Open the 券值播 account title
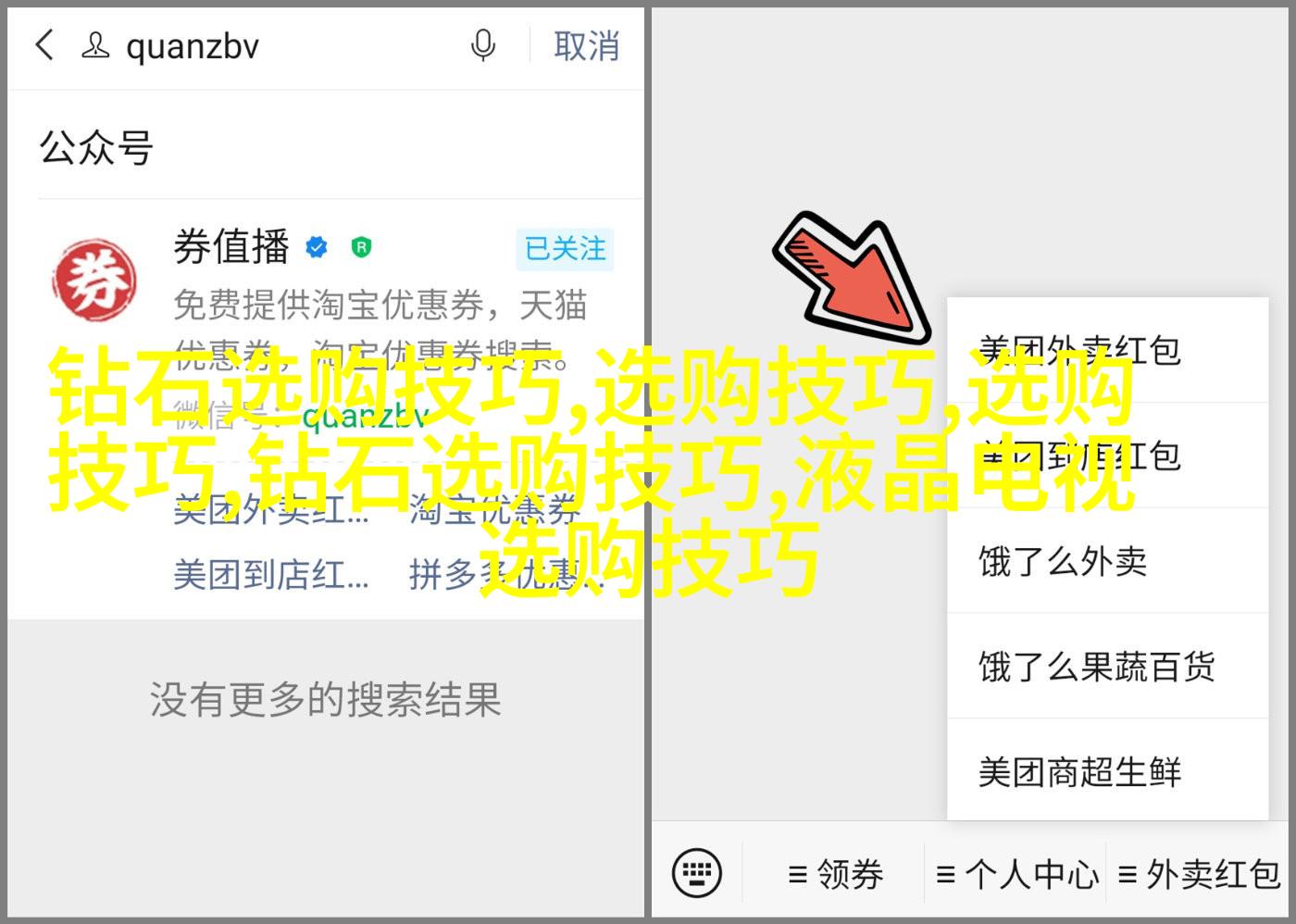The image size is (1296, 924). (231, 247)
